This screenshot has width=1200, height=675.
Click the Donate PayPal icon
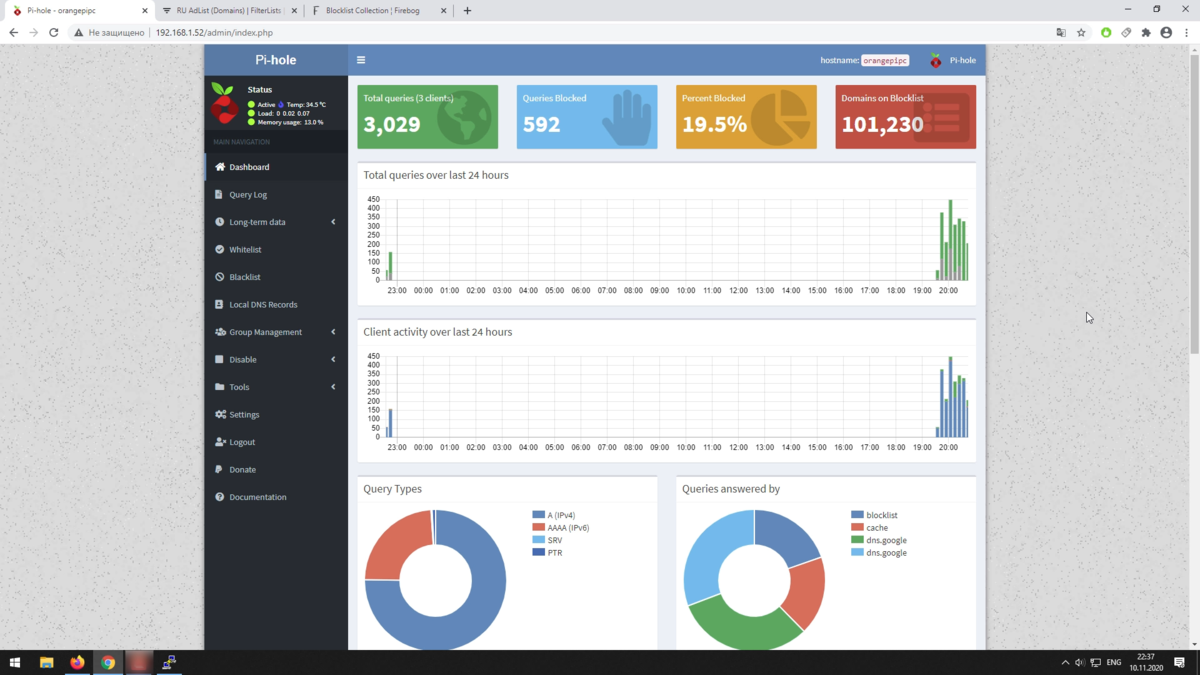coord(219,469)
